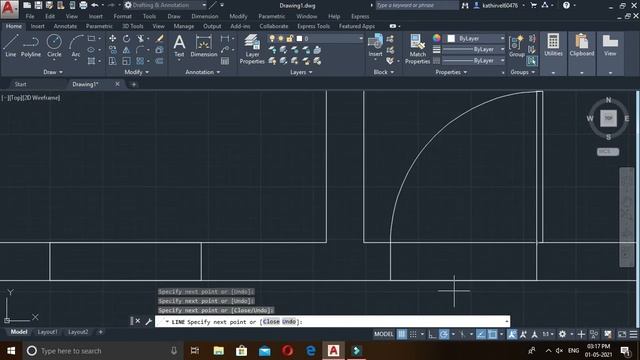
Task: Click the Undo arrow in quick access toolbar
Action: (x=95, y=5)
